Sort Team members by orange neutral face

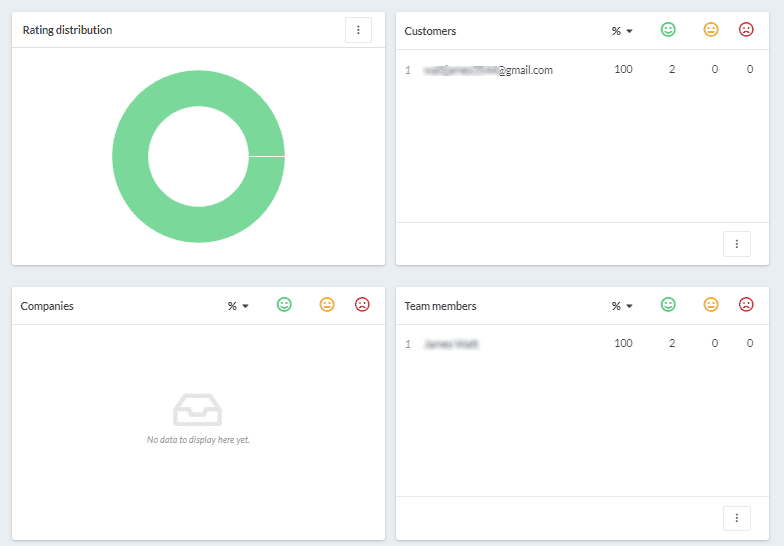711,305
